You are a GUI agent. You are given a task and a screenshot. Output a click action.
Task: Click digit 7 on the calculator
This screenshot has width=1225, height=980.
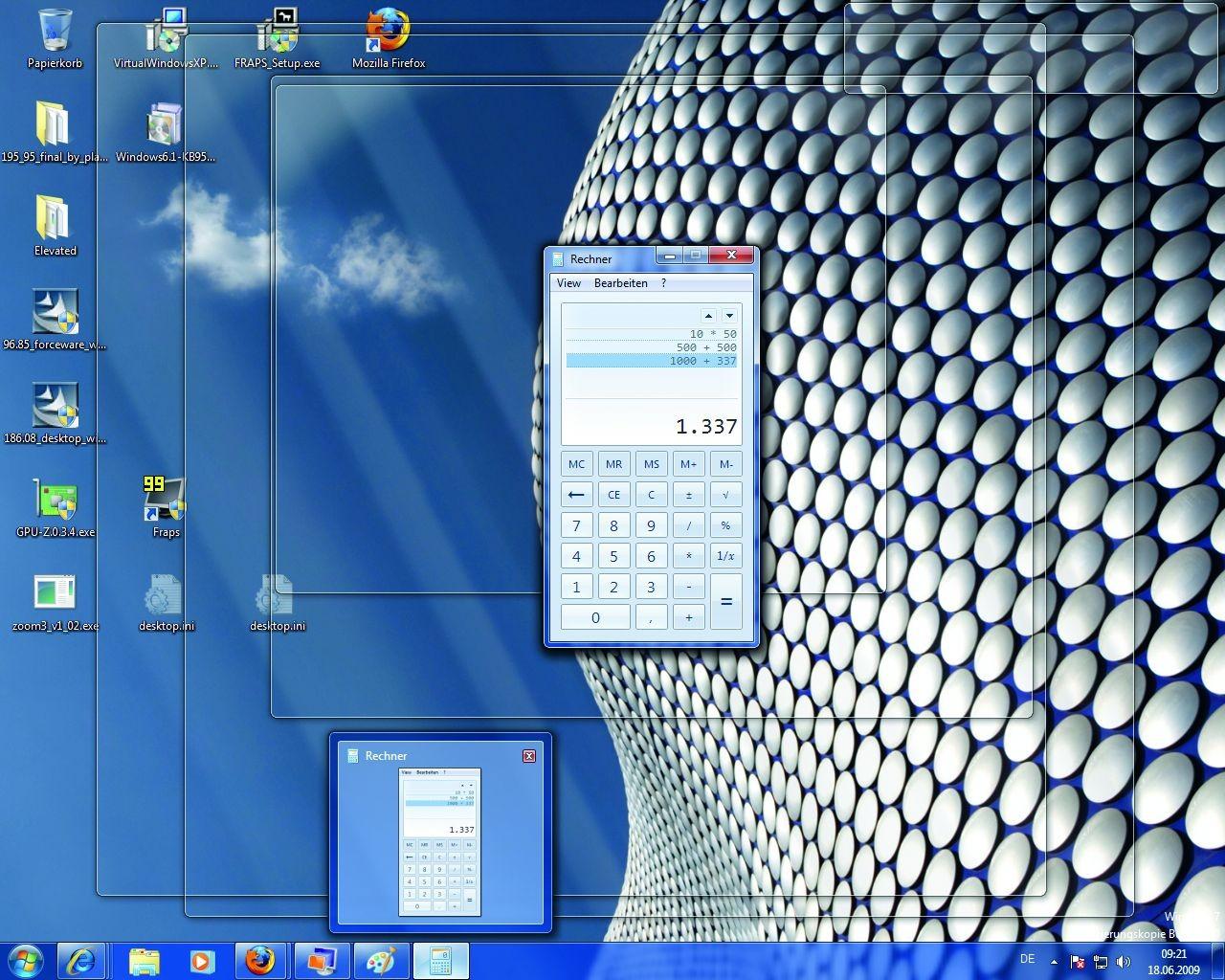coord(576,525)
